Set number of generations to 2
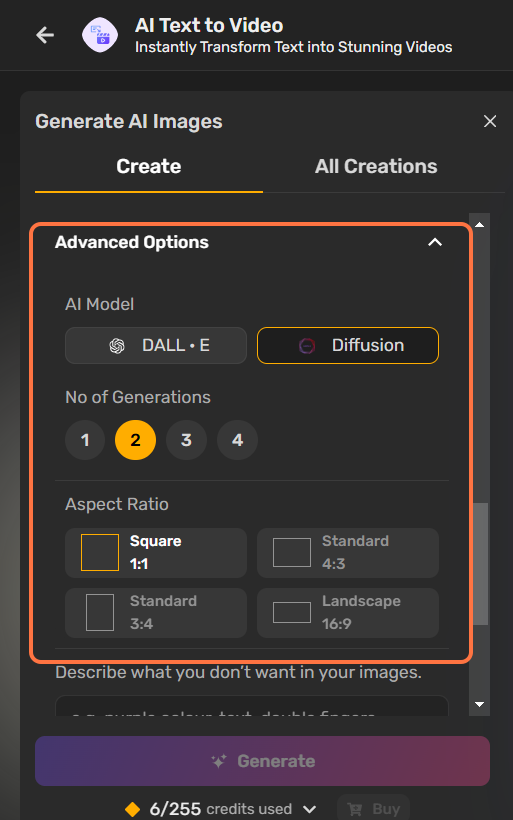Screen dimensions: 513x820 (135, 440)
